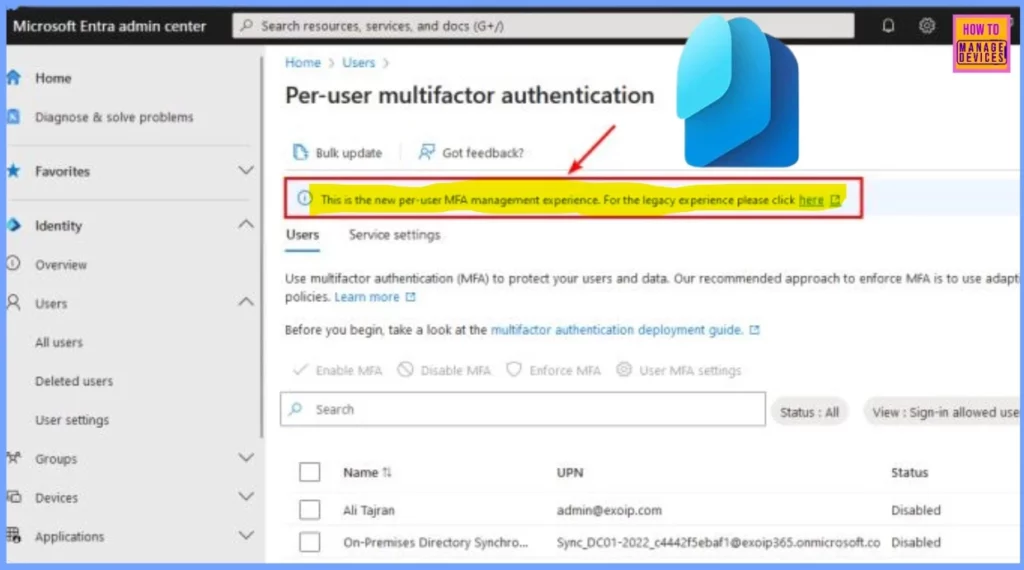
Task: Open the View : Sign-in allowed filter
Action: tap(942, 412)
